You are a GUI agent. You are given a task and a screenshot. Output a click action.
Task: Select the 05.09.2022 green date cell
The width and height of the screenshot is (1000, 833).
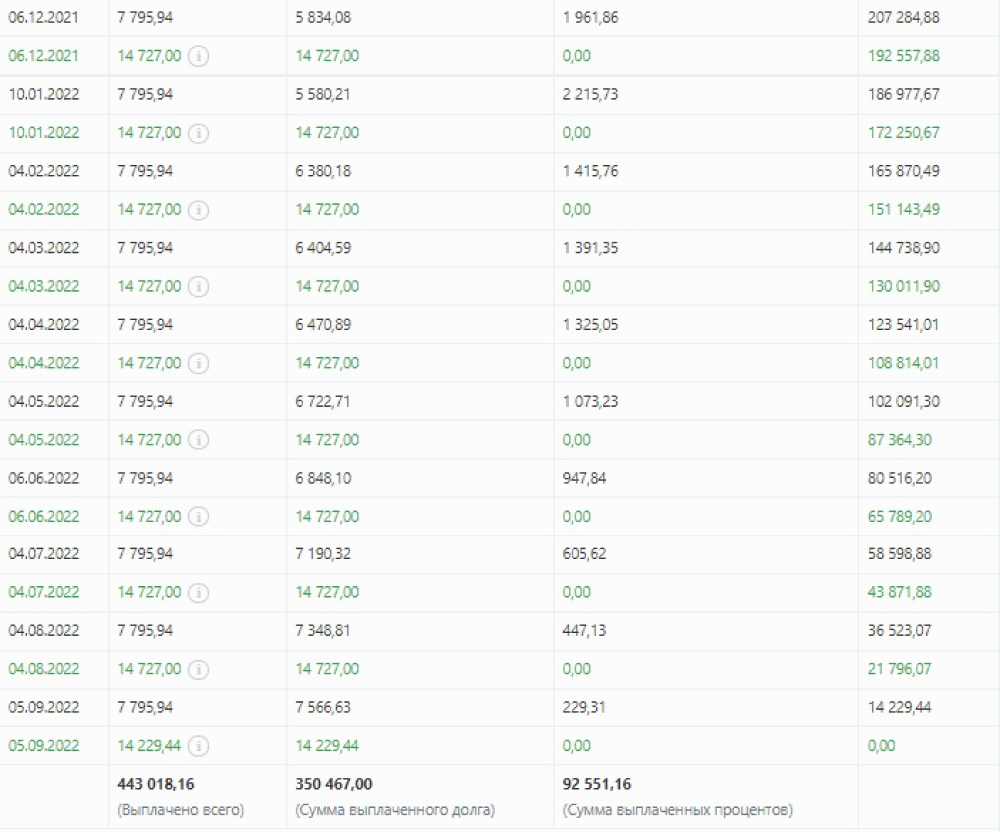tap(44, 745)
